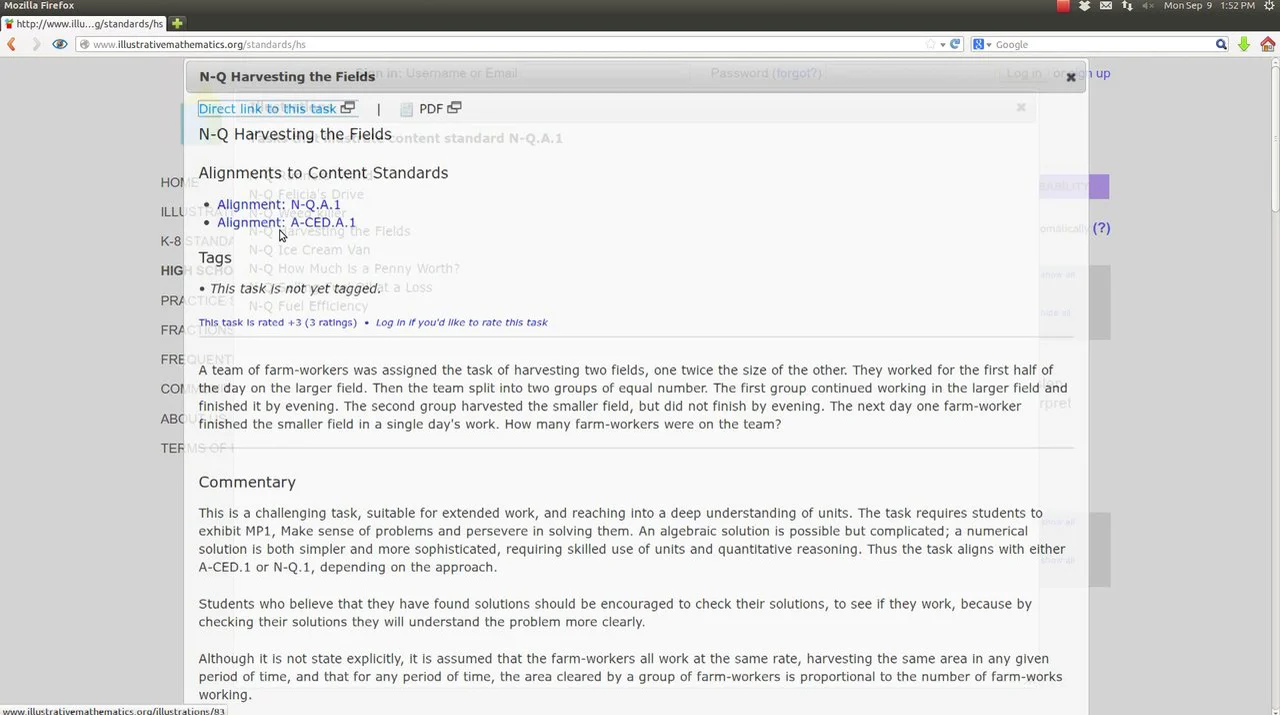Open the mail indicator in top panel
The width and height of the screenshot is (1280, 715).
[x=1106, y=6]
